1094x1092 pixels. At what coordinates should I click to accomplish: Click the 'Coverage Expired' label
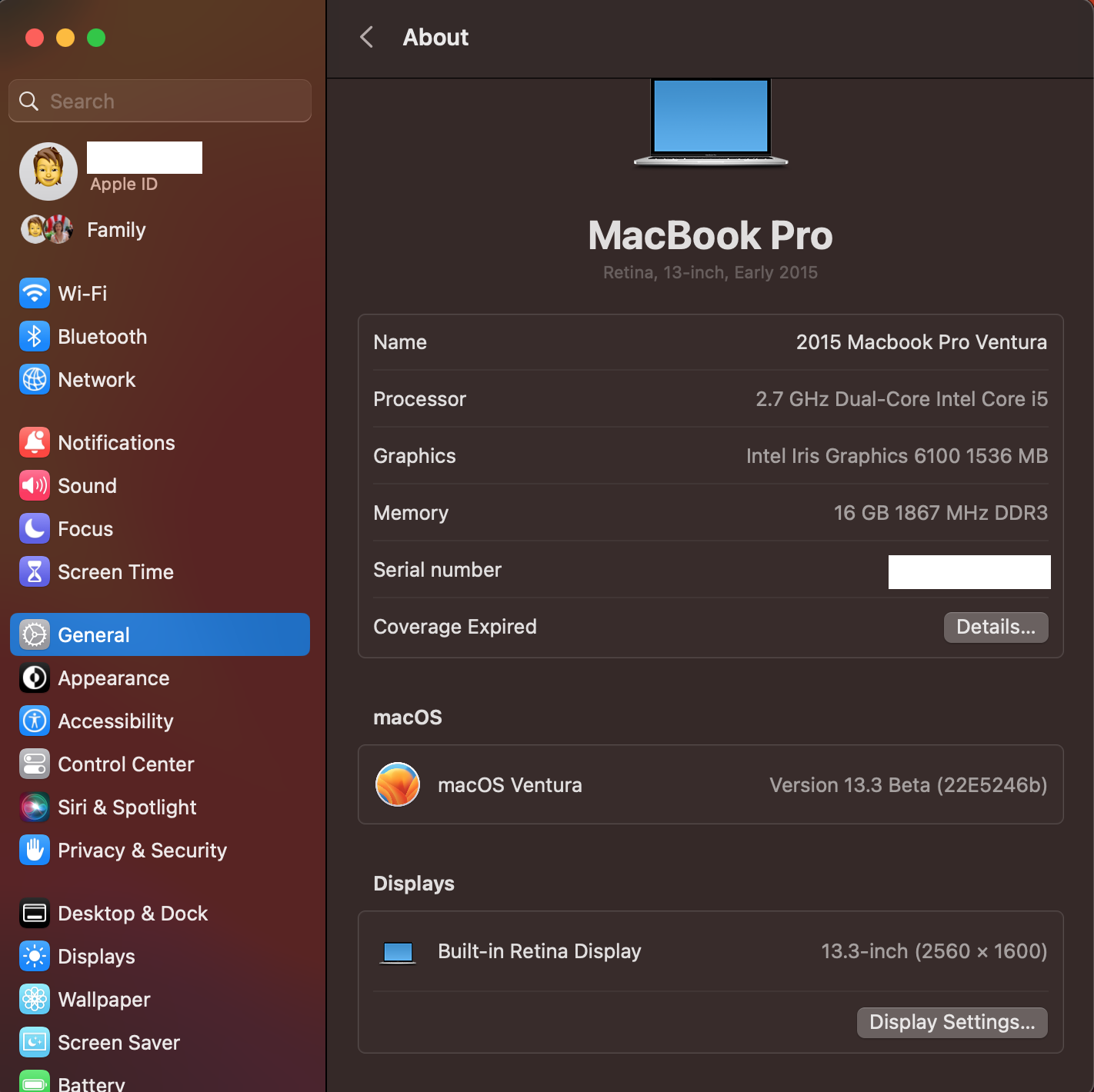(x=455, y=627)
